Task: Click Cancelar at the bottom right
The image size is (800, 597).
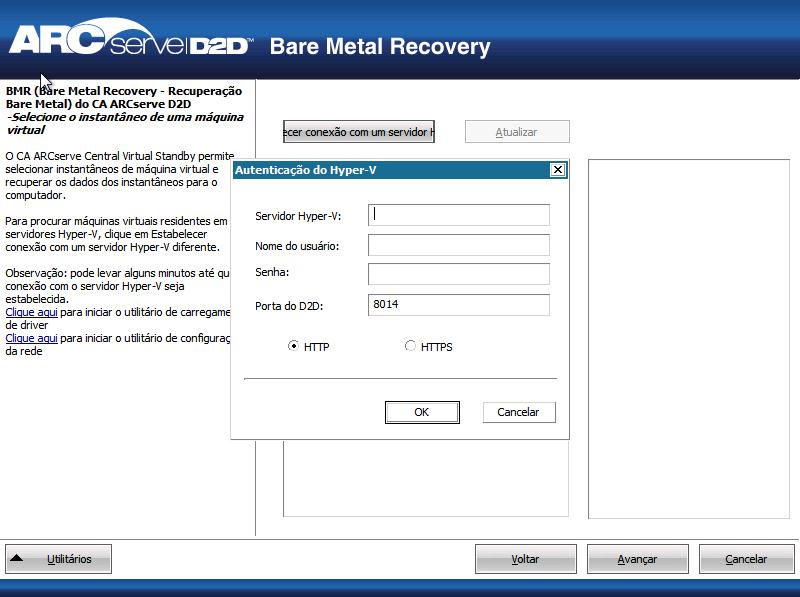Action: click(x=746, y=559)
